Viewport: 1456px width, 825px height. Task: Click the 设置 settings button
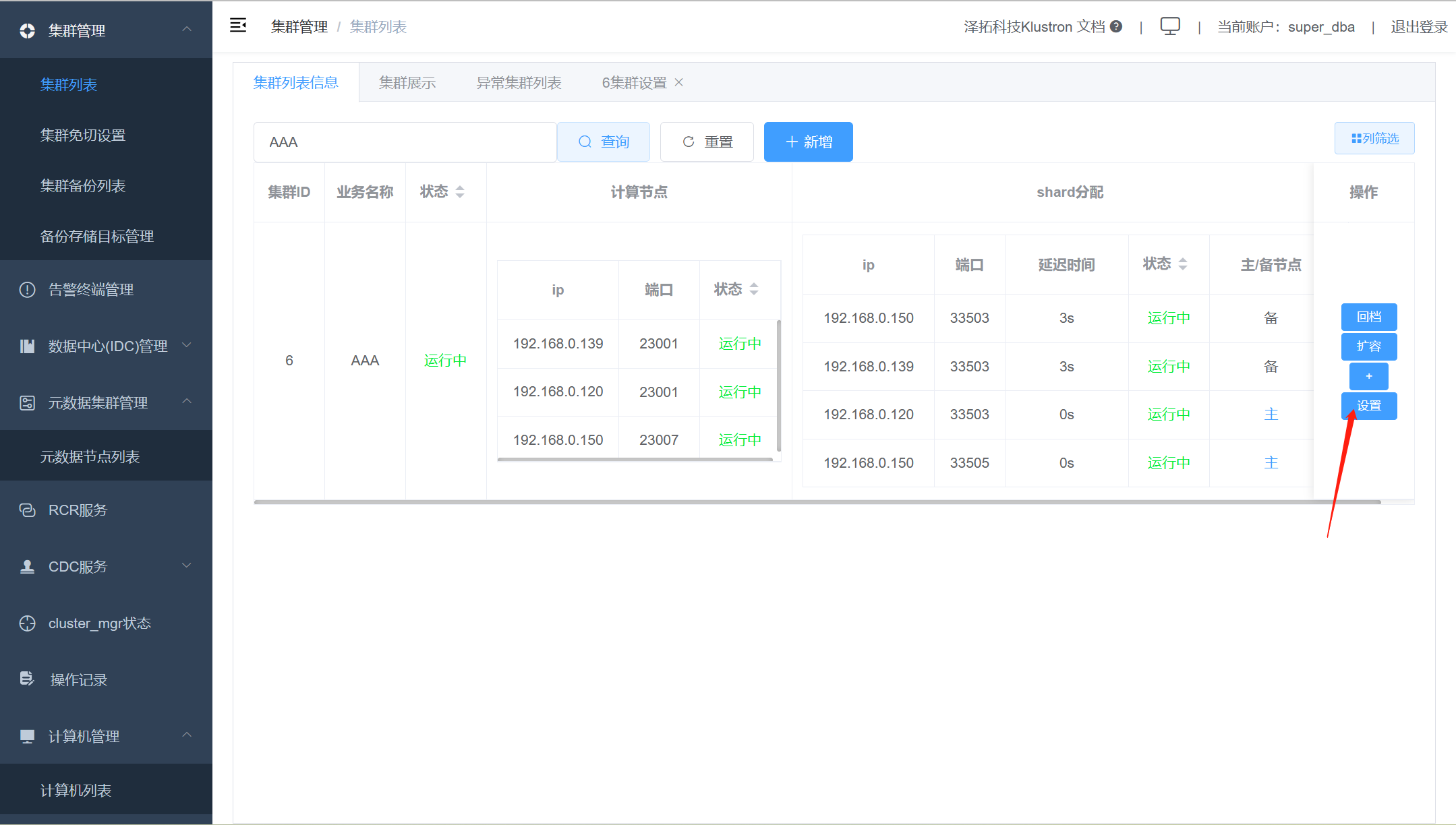click(1369, 406)
